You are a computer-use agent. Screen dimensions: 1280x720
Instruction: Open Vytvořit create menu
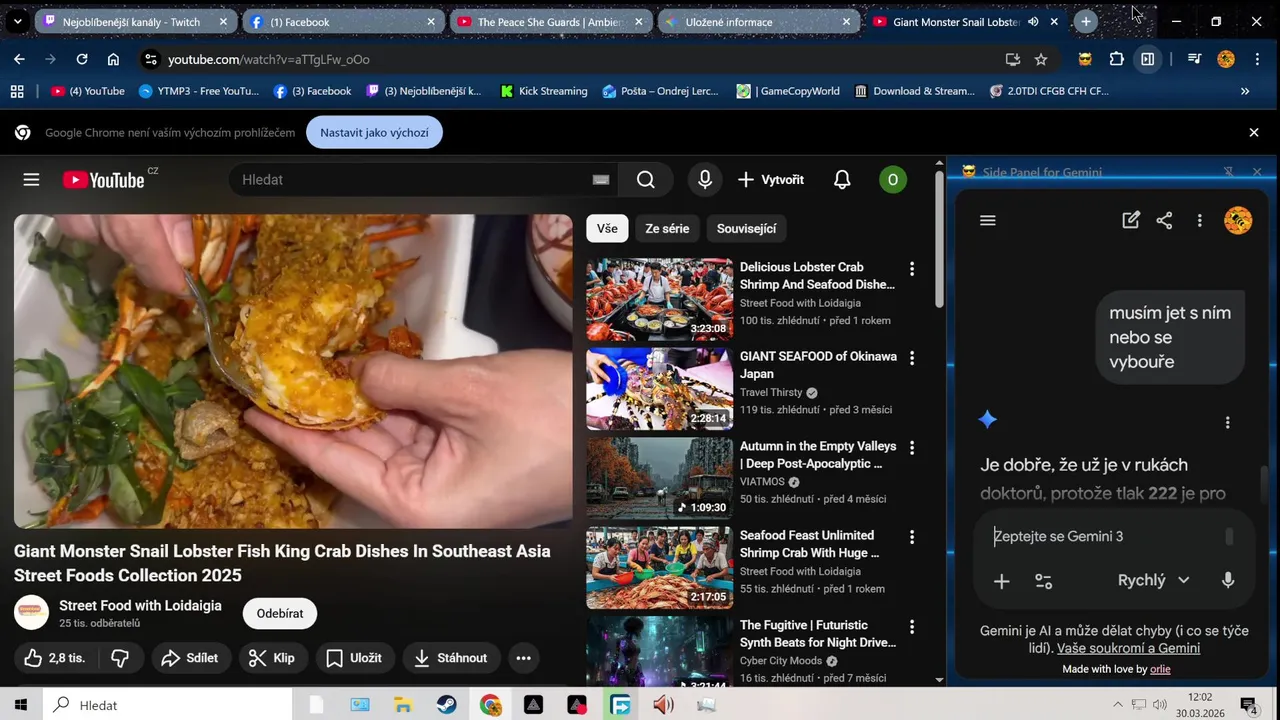pyautogui.click(x=770, y=180)
